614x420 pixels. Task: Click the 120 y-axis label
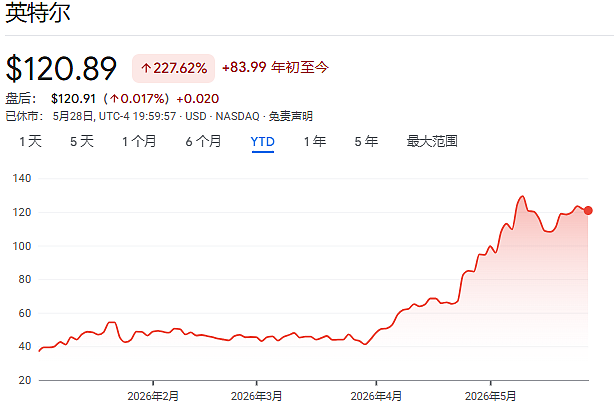(x=22, y=212)
